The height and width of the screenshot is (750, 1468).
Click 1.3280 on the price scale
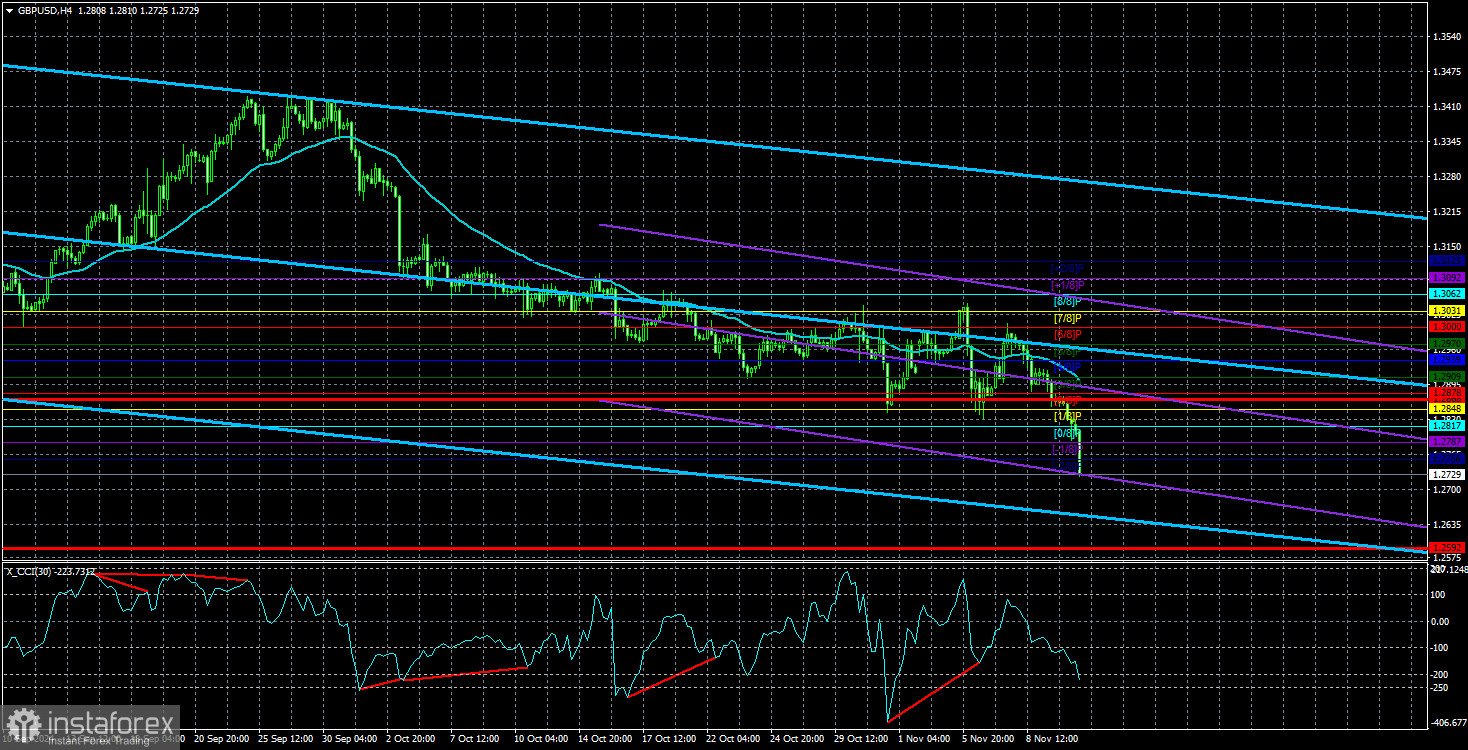coord(1448,177)
